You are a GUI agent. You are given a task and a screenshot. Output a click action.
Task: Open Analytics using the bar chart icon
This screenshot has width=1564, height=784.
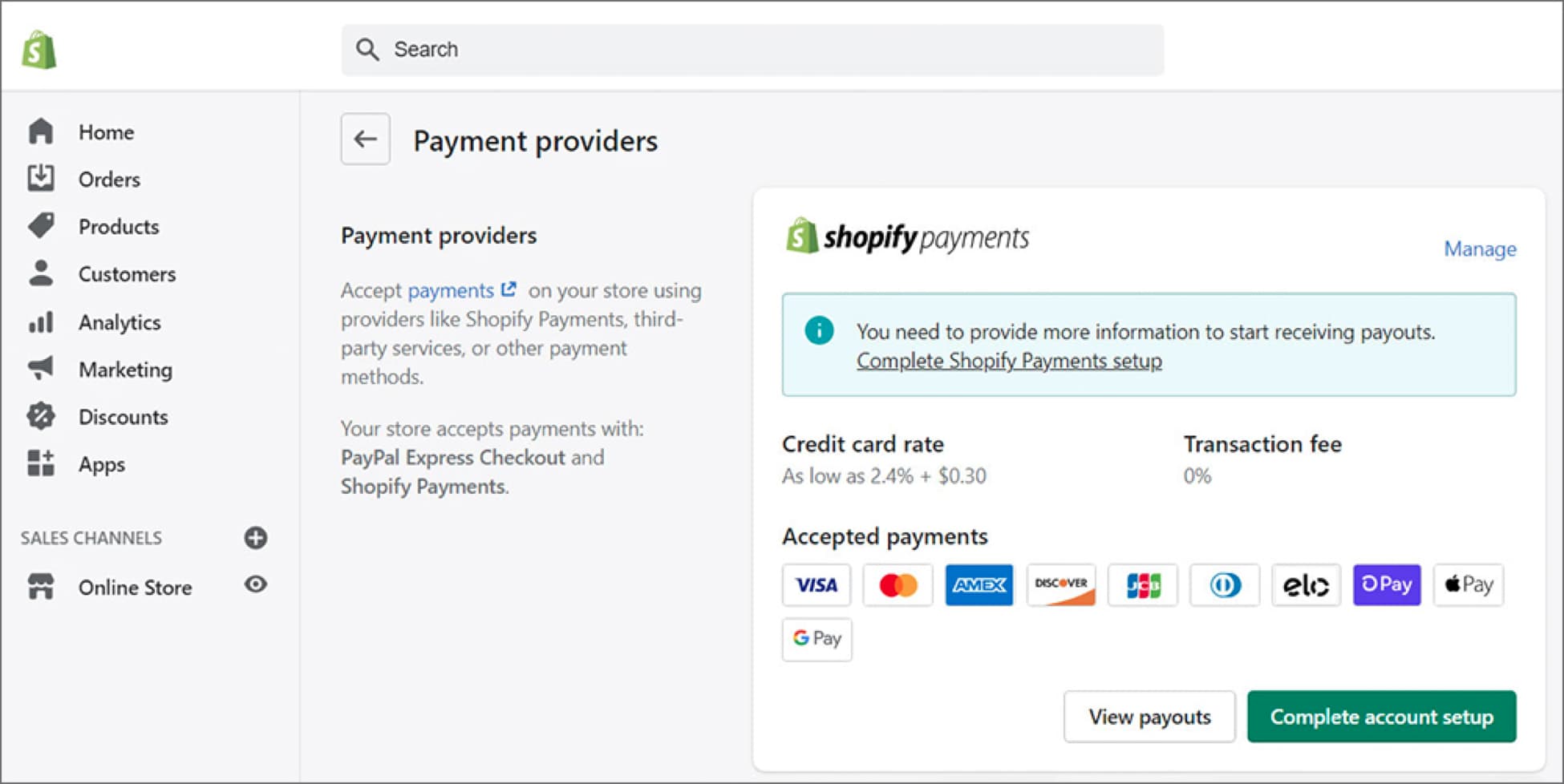click(x=40, y=321)
